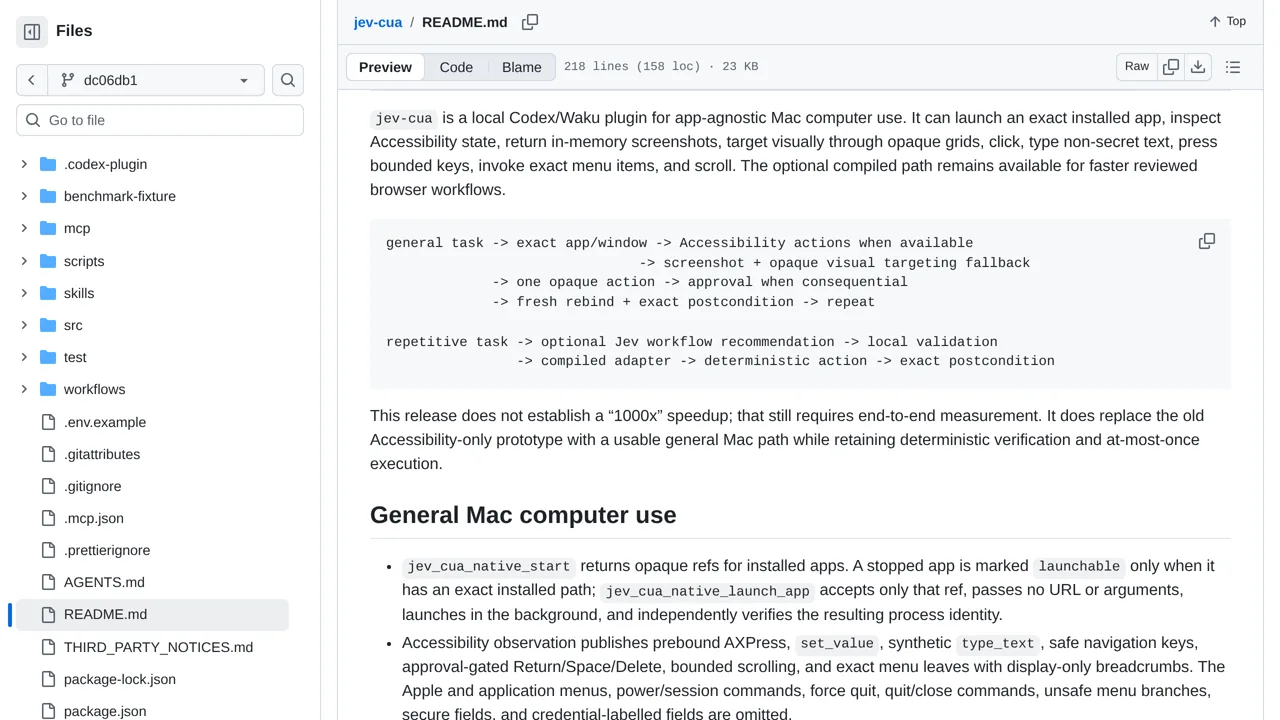Open the .gitignore file
This screenshot has height=720, width=1280.
pos(92,486)
